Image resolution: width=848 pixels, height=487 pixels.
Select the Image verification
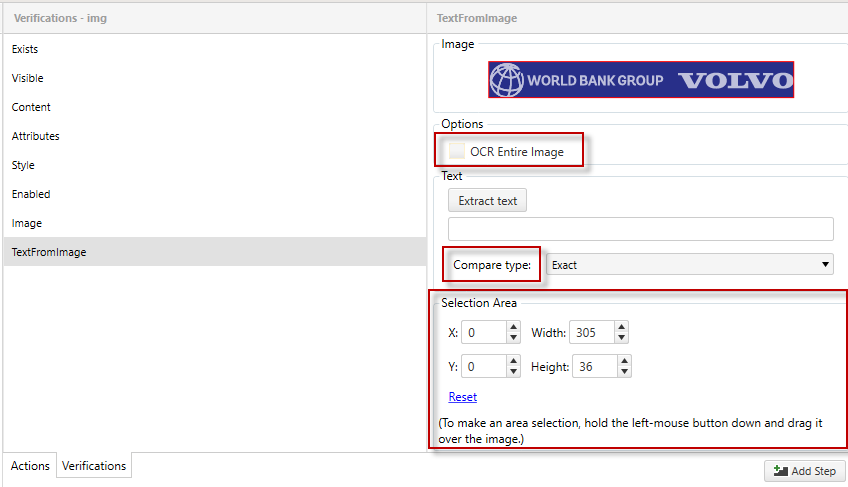(215, 223)
